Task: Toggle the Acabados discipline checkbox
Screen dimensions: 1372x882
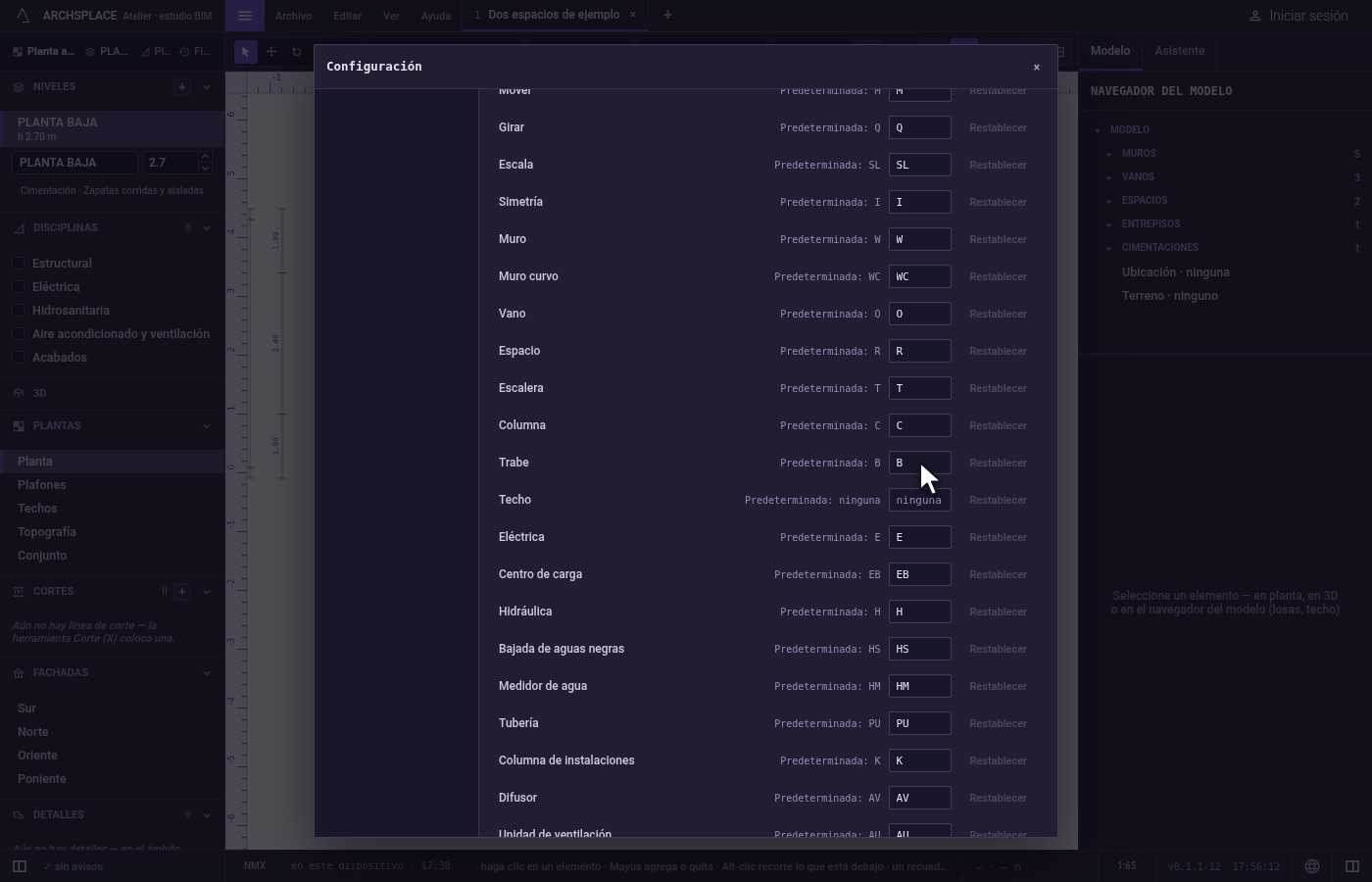Action: [18, 358]
